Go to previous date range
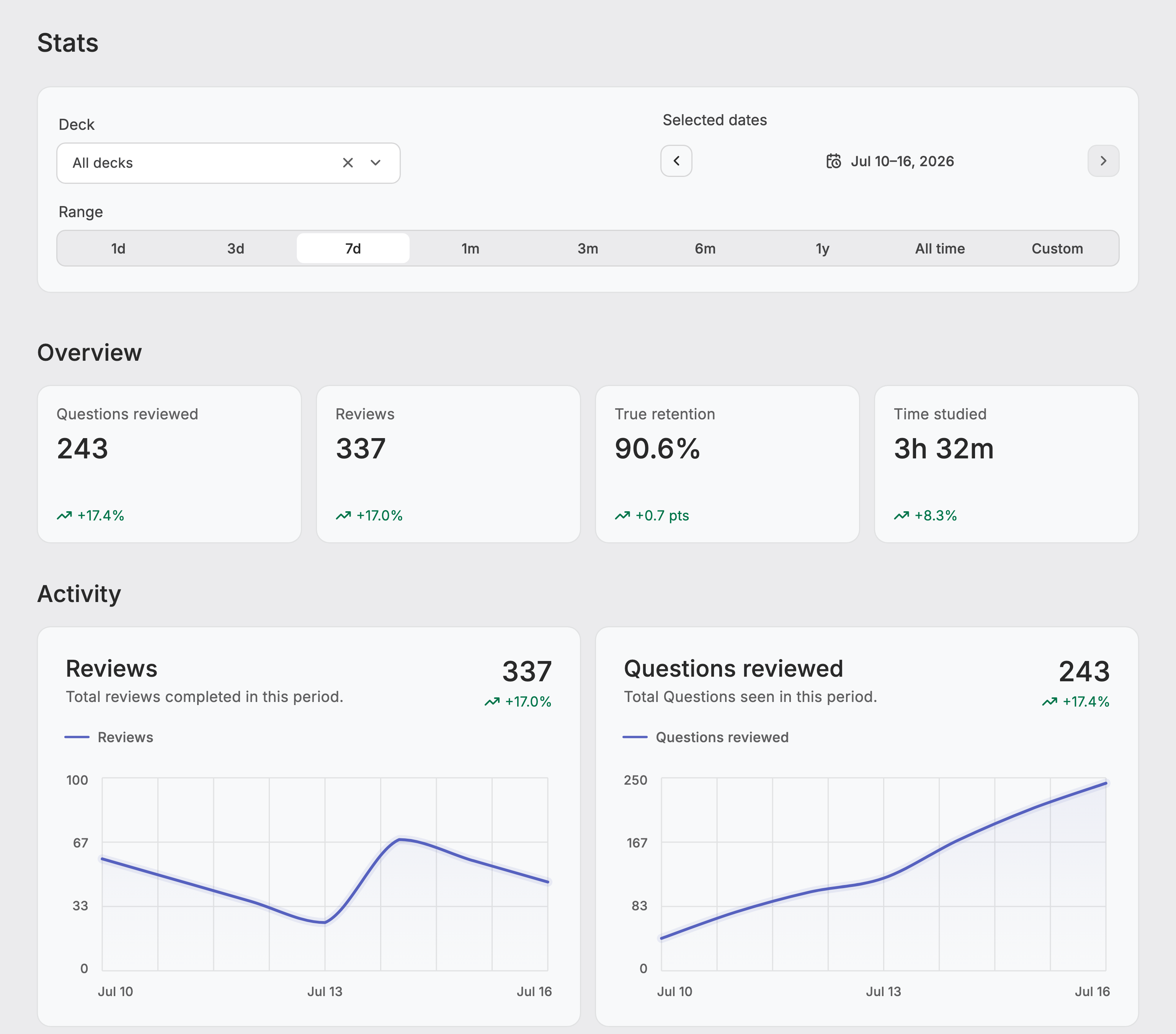Screen dimensions: 1176x1034 [676, 160]
